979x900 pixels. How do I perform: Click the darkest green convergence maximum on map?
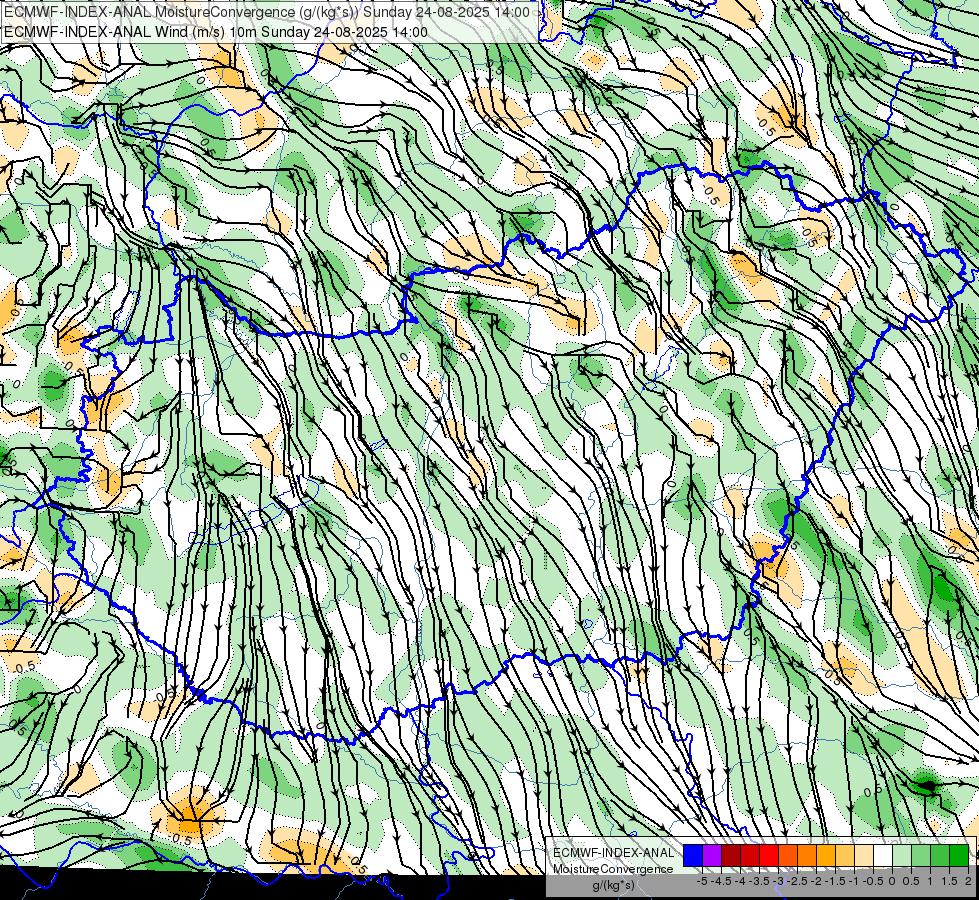[928, 786]
